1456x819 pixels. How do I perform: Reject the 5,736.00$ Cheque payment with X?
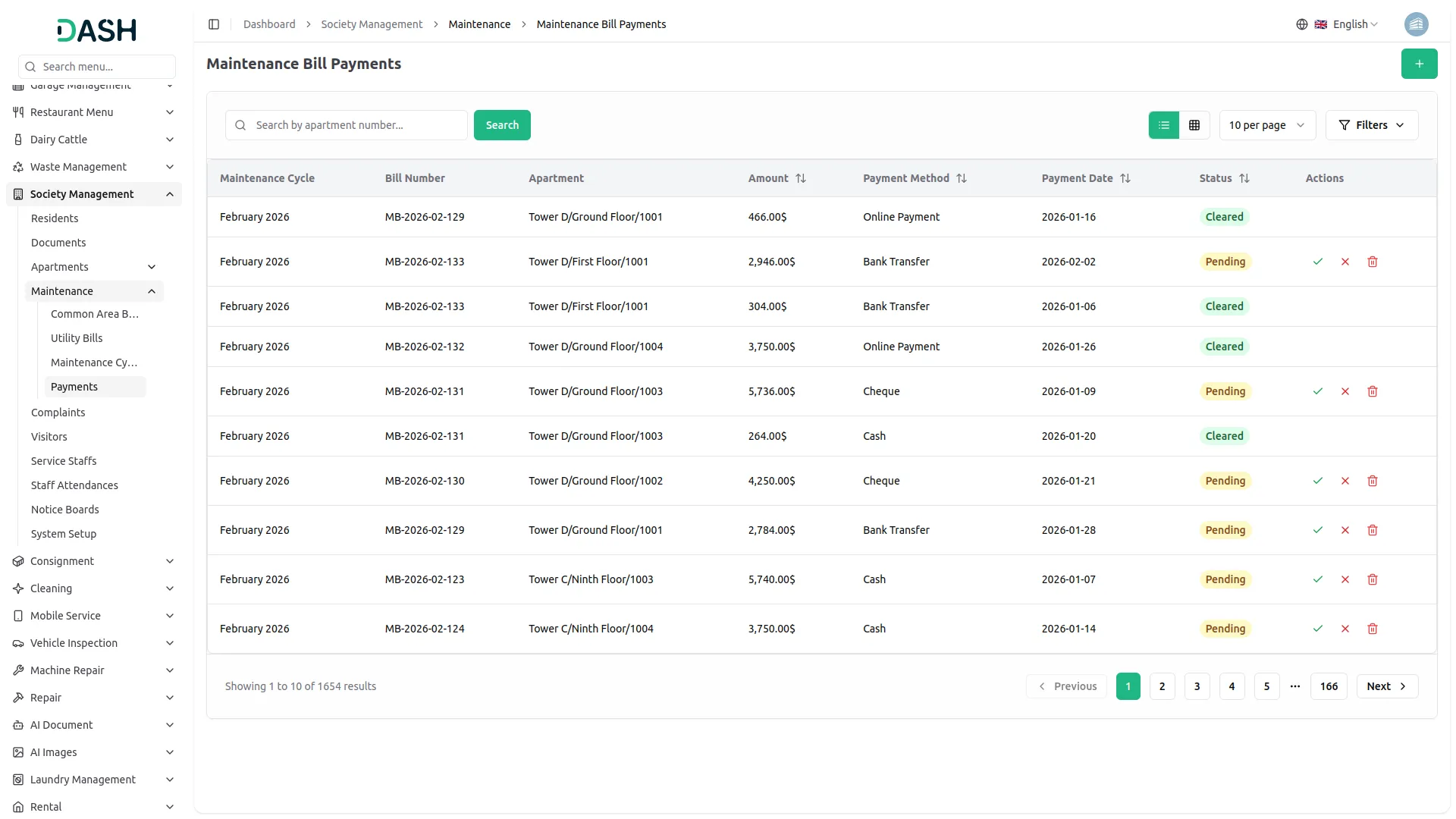(1345, 391)
